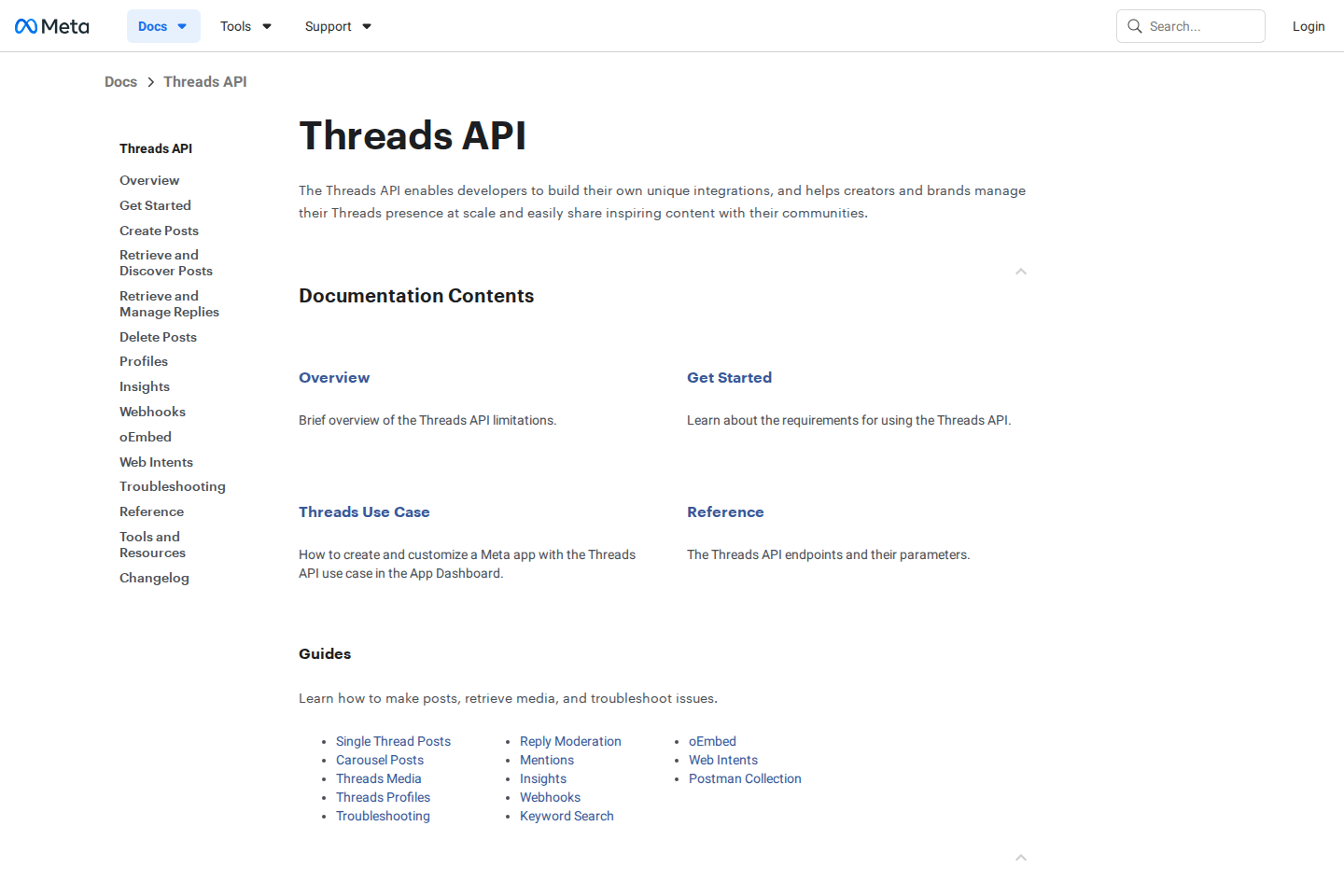Image resolution: width=1344 pixels, height=896 pixels.
Task: Open the Tools dropdown menu
Action: tap(246, 26)
